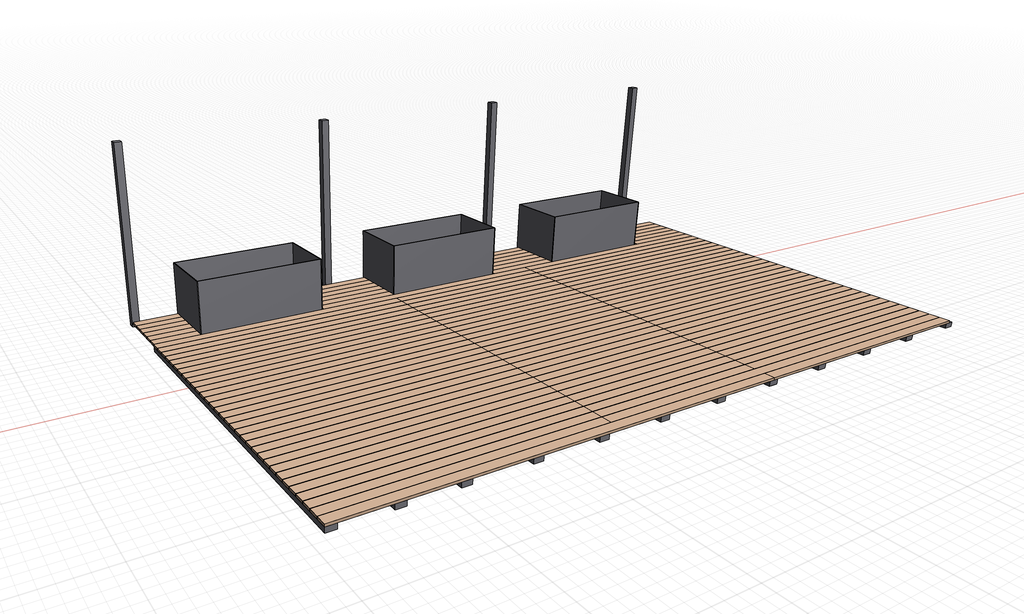Select the joist end at the deck's nearest corner
The height and width of the screenshot is (614, 1024).
(331, 528)
